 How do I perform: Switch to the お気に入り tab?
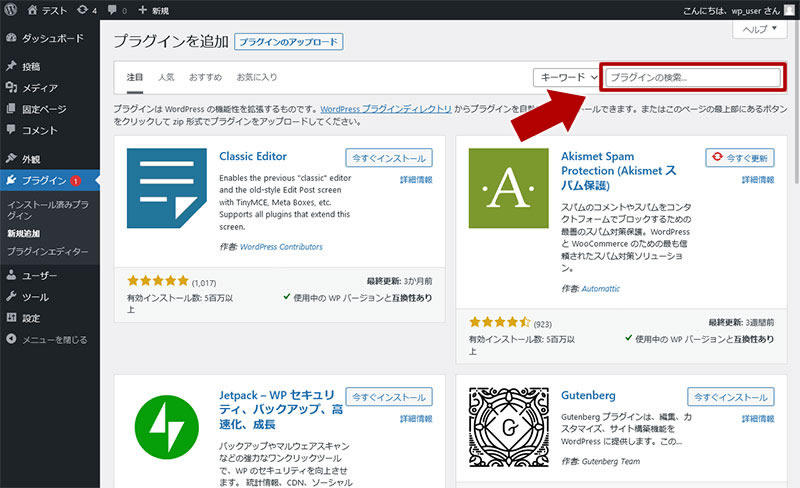tap(257, 77)
